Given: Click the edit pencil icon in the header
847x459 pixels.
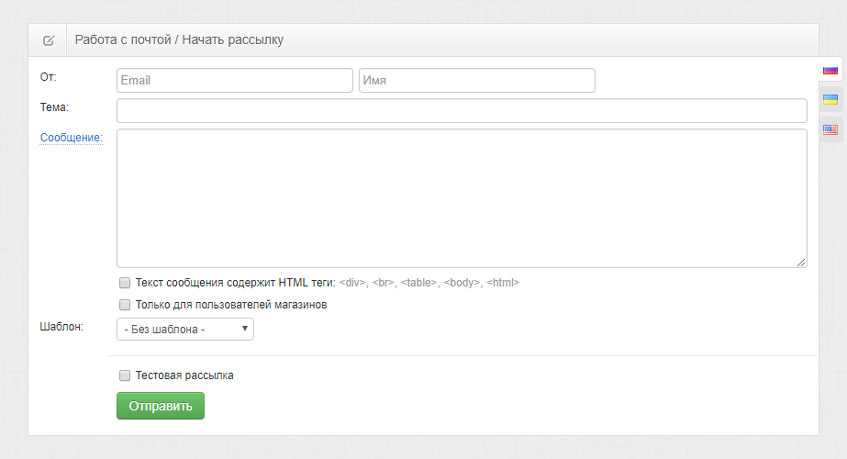Looking at the screenshot, I should [x=48, y=40].
